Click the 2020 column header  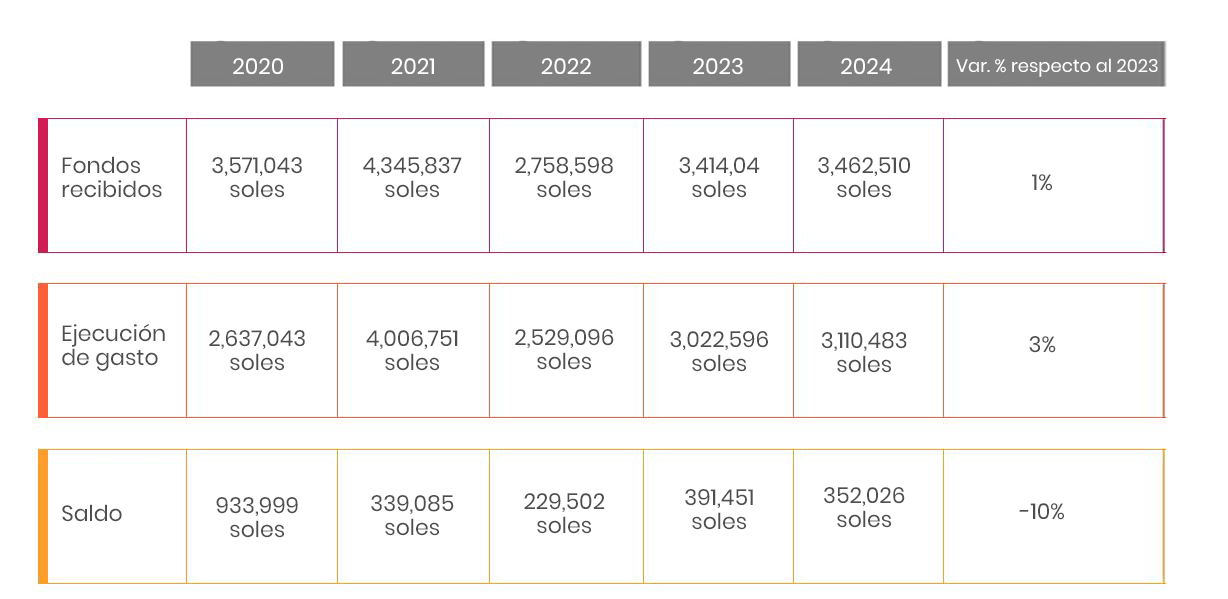click(258, 66)
